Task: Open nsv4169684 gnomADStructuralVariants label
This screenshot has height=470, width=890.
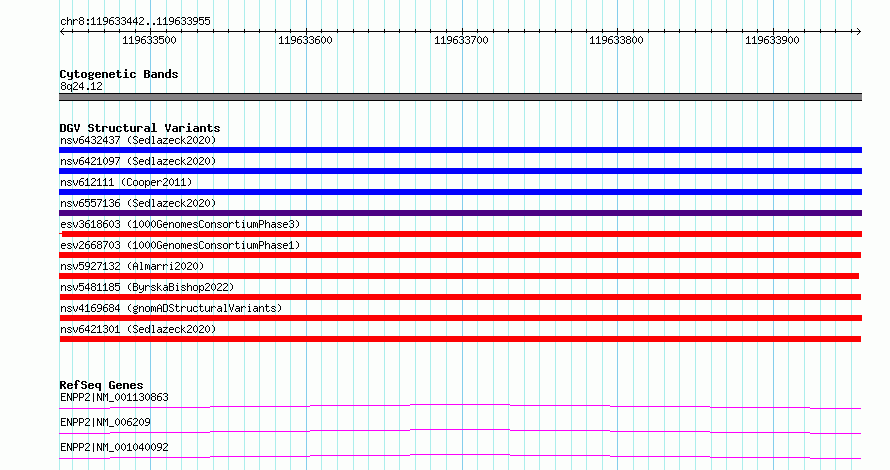Action: coord(171,308)
